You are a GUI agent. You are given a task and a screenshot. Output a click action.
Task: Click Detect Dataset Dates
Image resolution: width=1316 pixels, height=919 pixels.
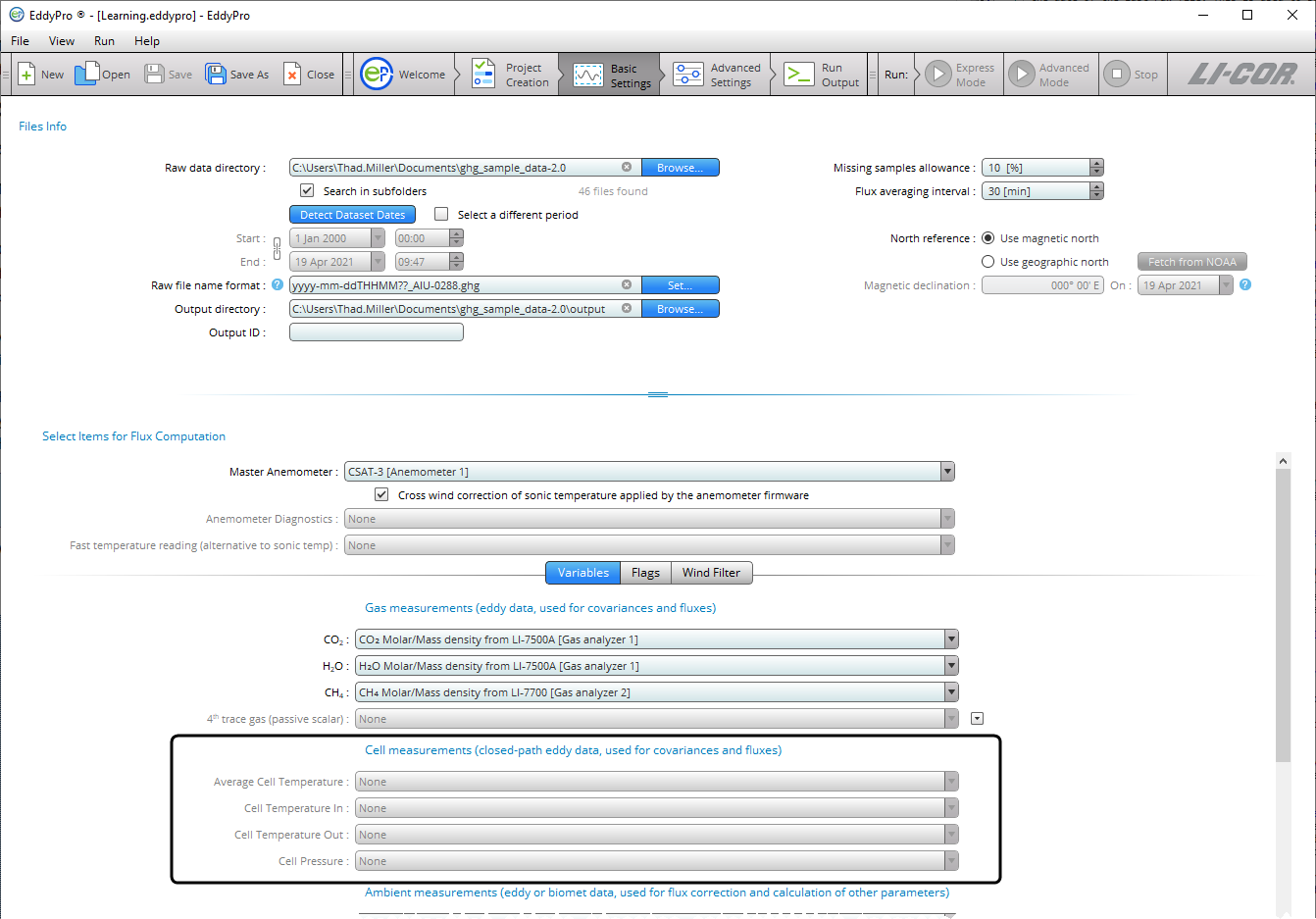coord(352,215)
